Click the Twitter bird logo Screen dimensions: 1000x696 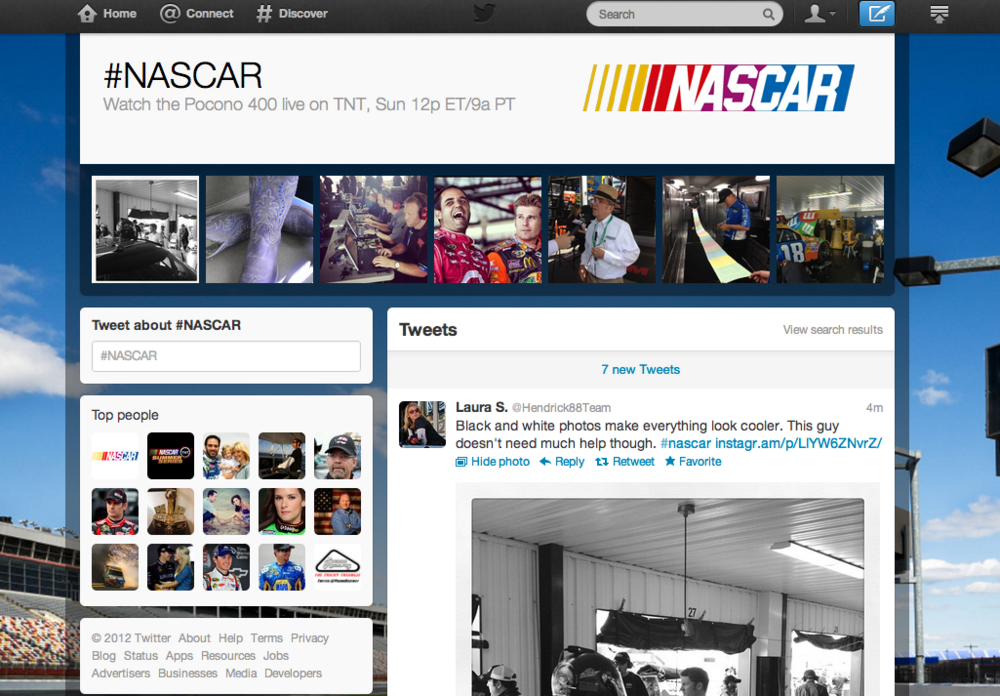484,13
